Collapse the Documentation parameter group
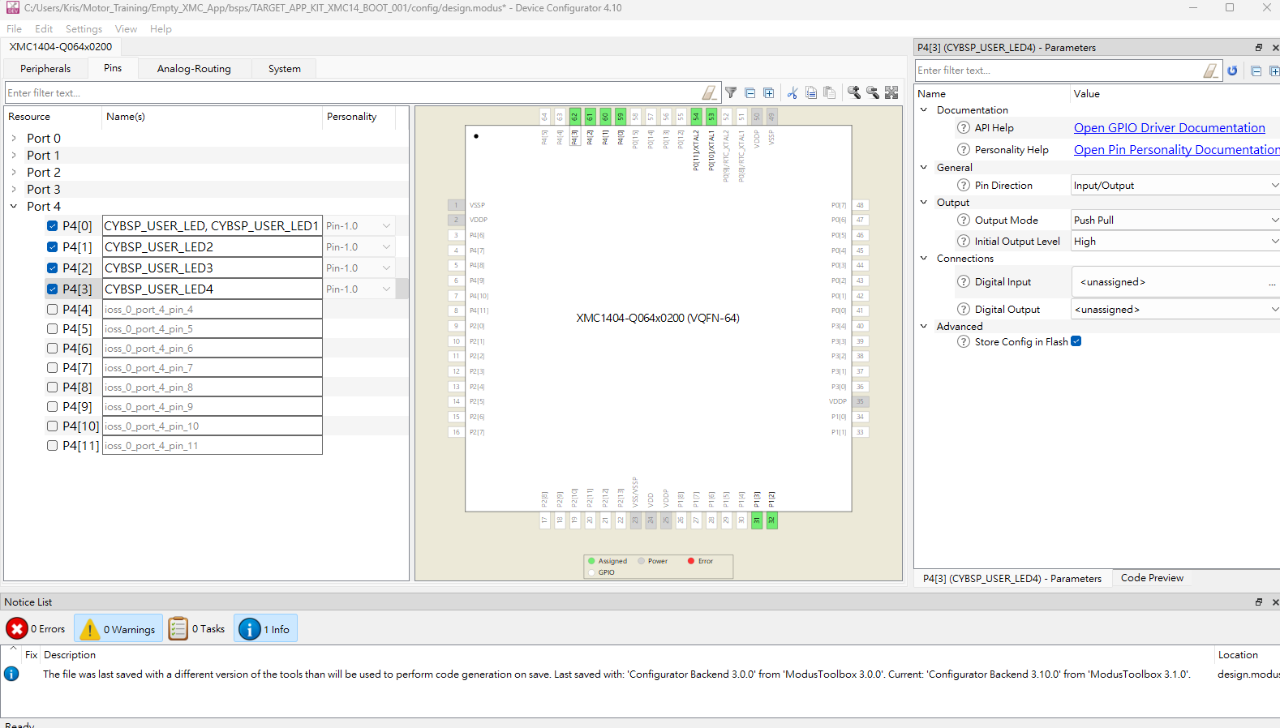Viewport: 1280px width, 728px height. tap(924, 110)
